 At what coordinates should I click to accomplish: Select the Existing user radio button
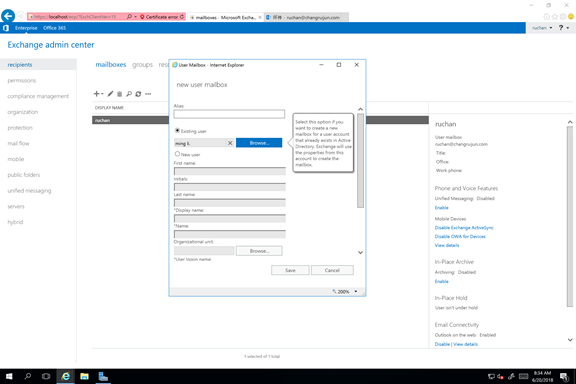point(177,130)
